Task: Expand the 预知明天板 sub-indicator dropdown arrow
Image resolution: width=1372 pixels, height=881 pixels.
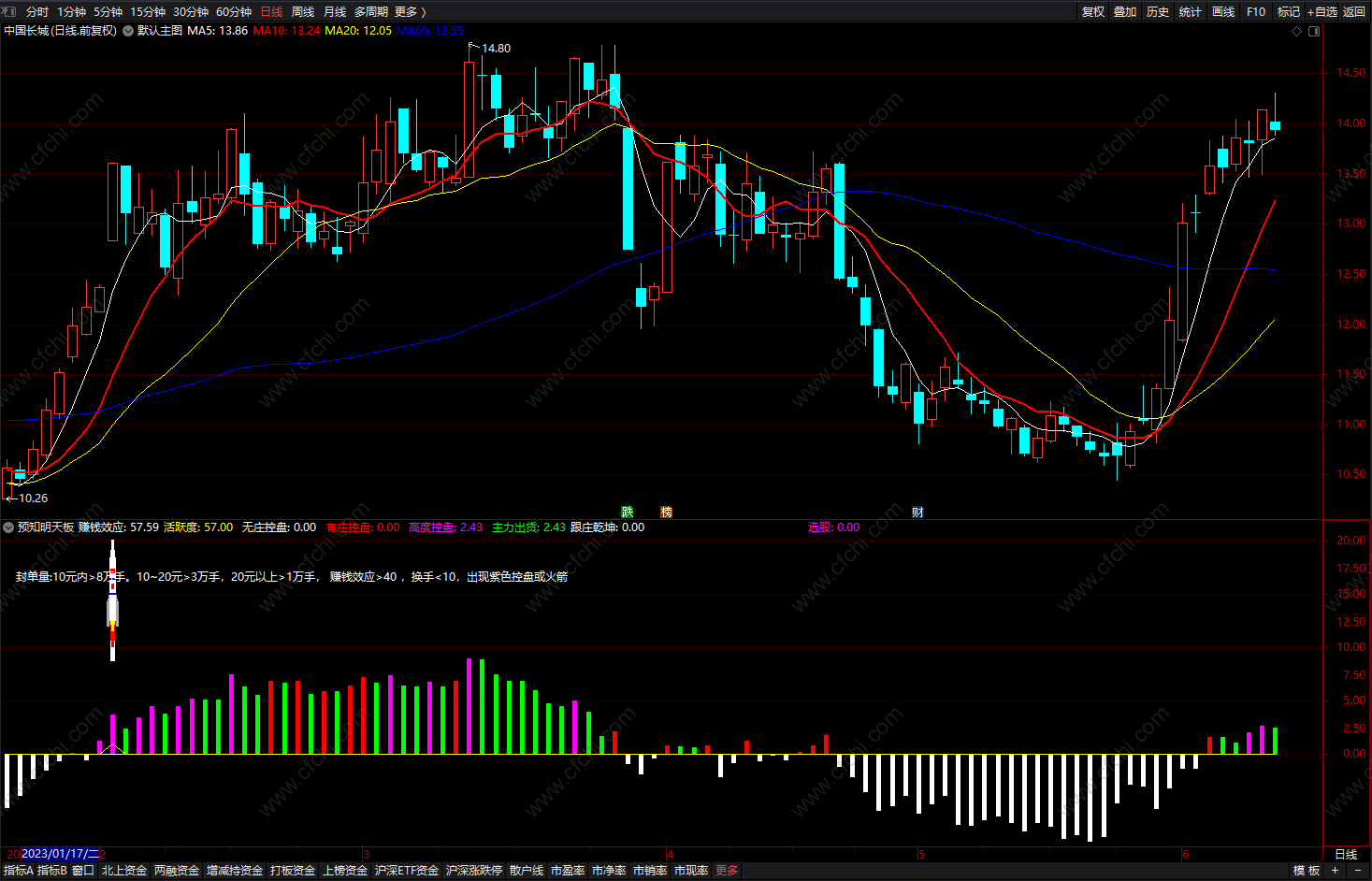Action: coord(8,527)
